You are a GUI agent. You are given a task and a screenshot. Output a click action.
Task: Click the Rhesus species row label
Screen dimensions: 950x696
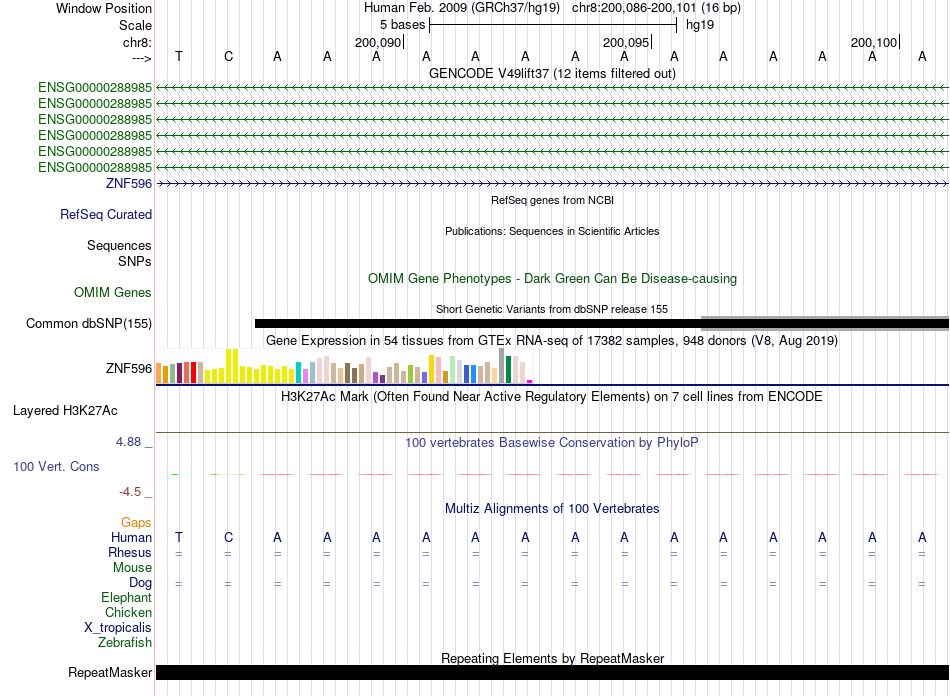(130, 552)
